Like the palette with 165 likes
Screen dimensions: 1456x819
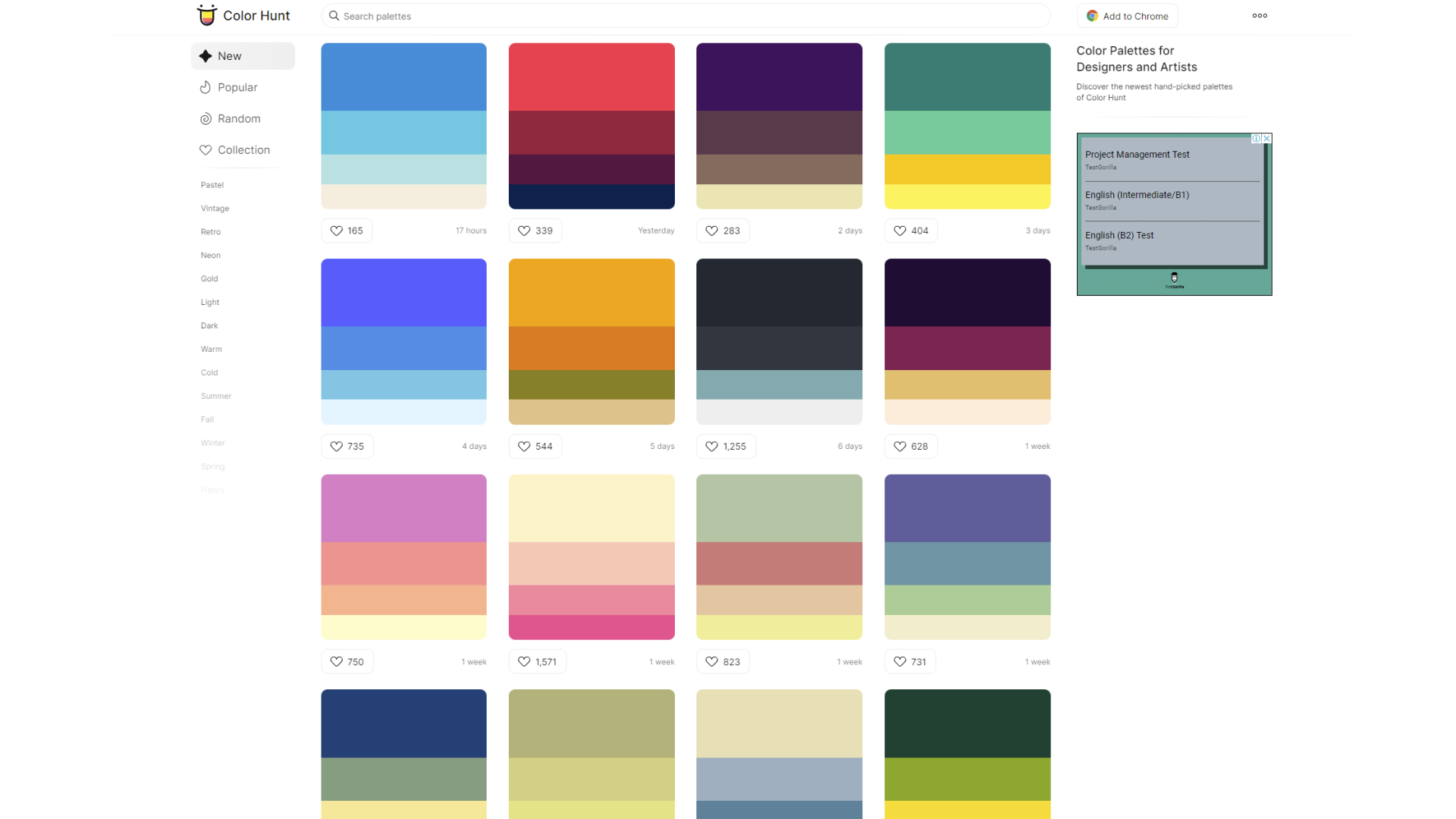[347, 231]
